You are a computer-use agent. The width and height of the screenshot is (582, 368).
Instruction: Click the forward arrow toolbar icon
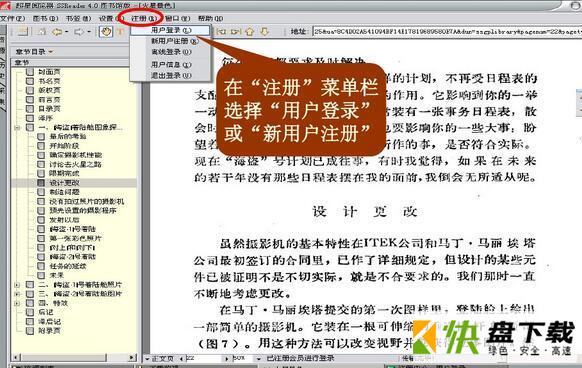click(x=79, y=32)
